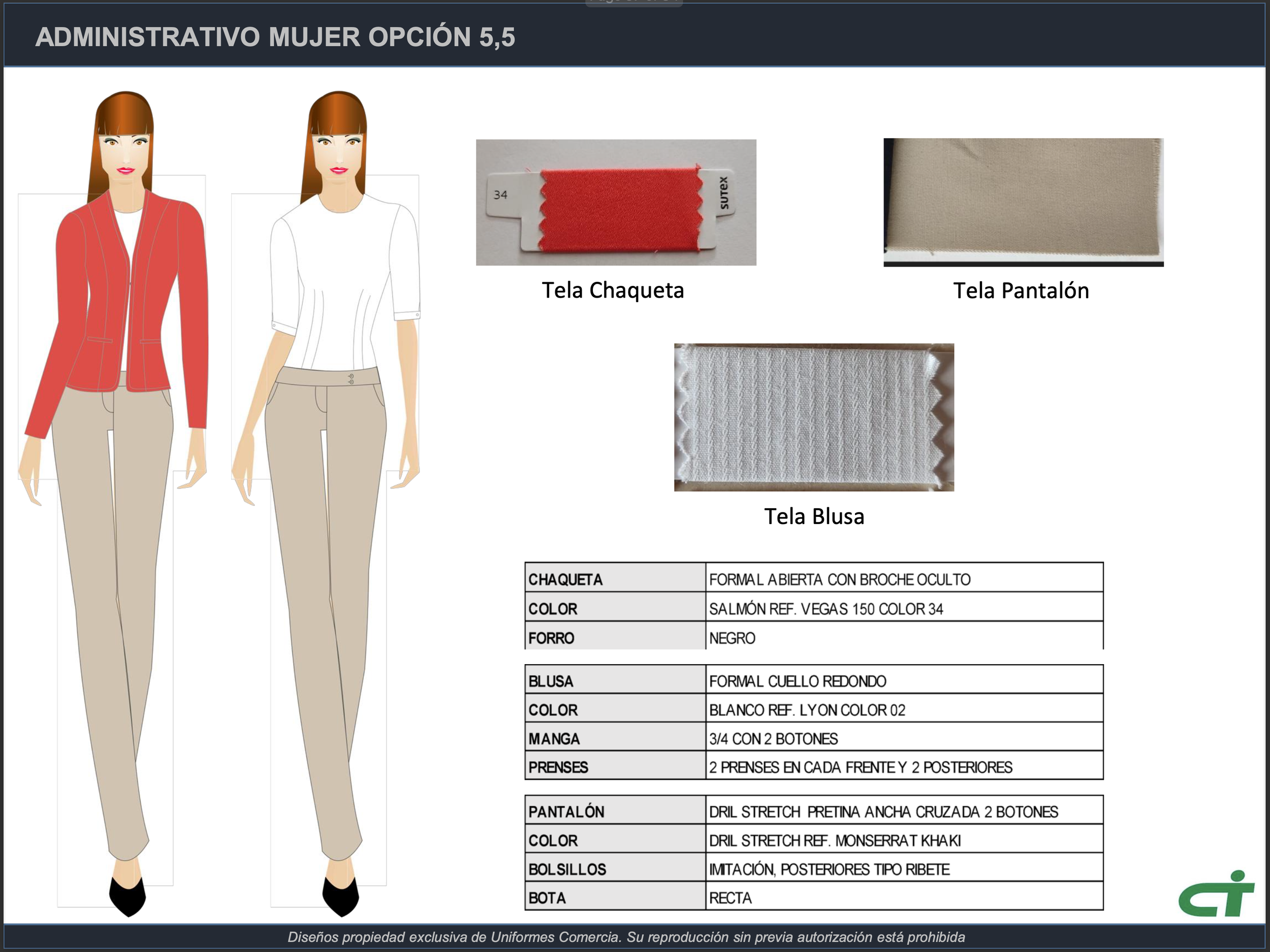Click the PANTALÓN row header cell

coord(614,811)
